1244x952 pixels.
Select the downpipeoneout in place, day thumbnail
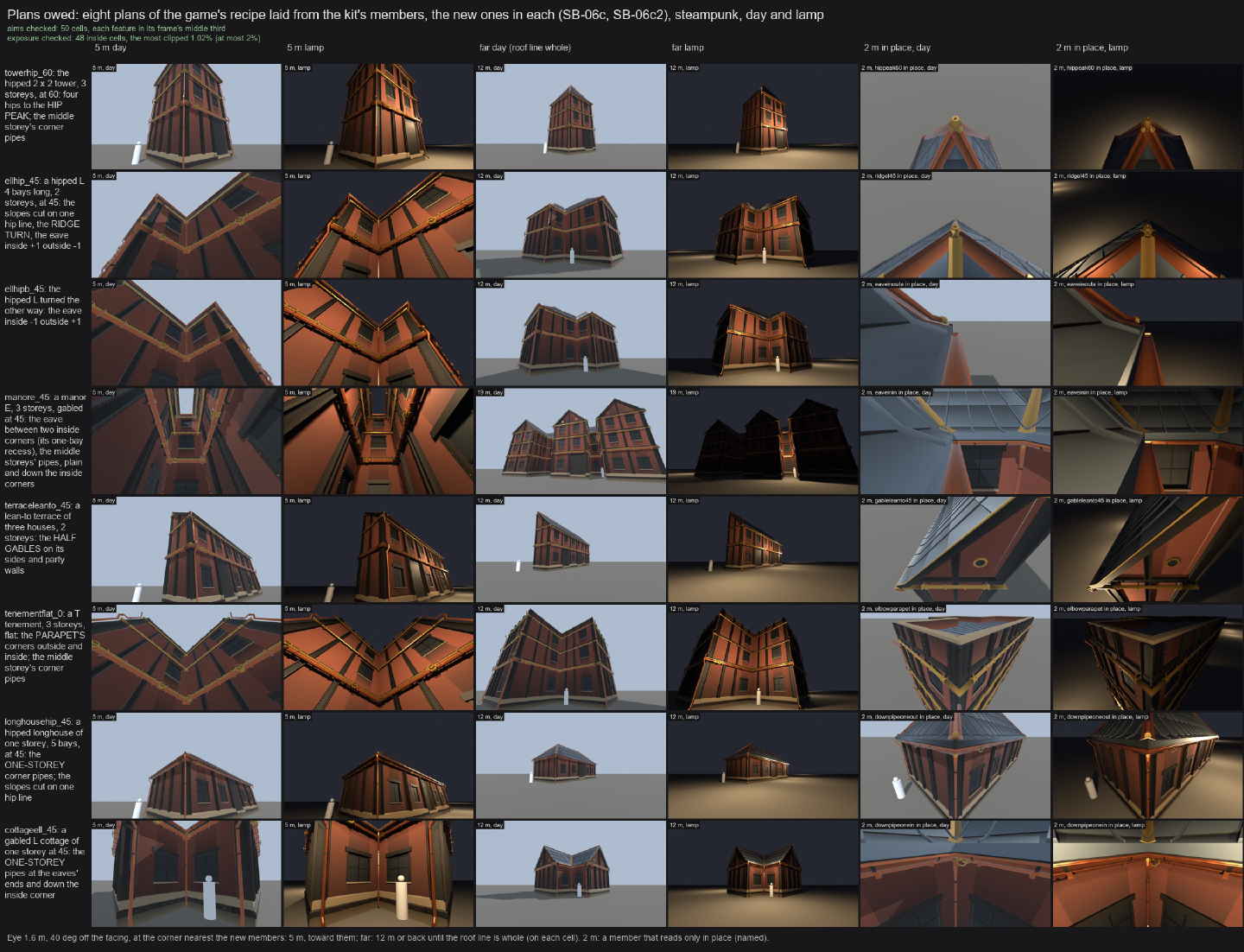tap(955, 765)
